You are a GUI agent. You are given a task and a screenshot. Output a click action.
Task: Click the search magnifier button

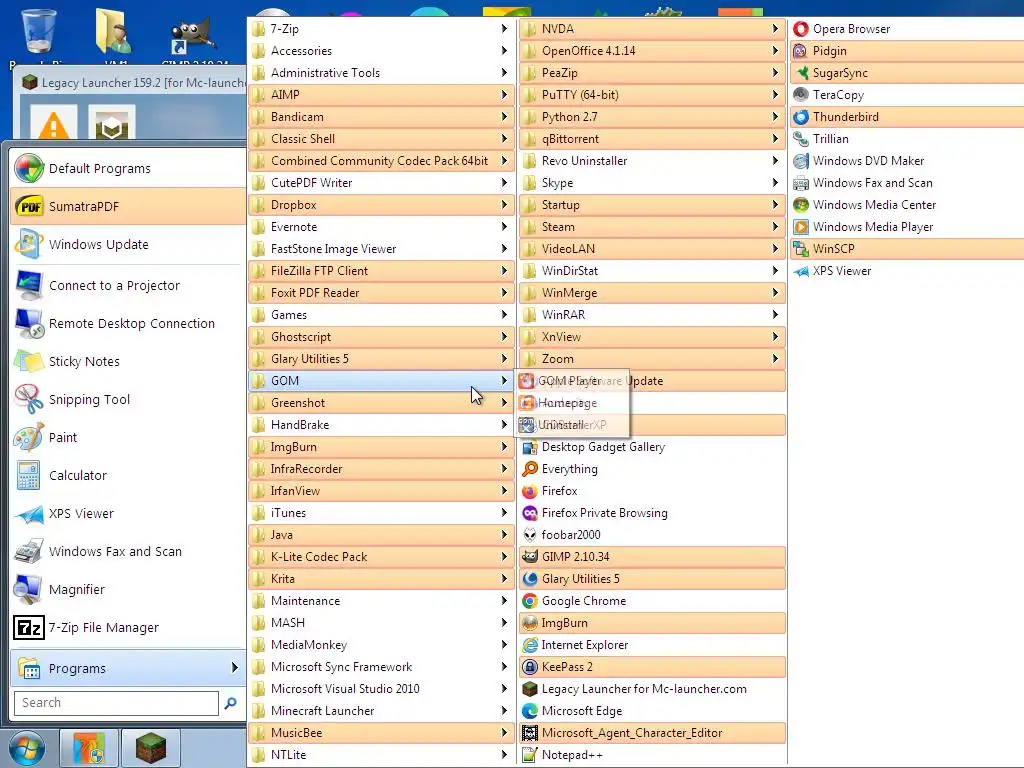pyautogui.click(x=231, y=703)
